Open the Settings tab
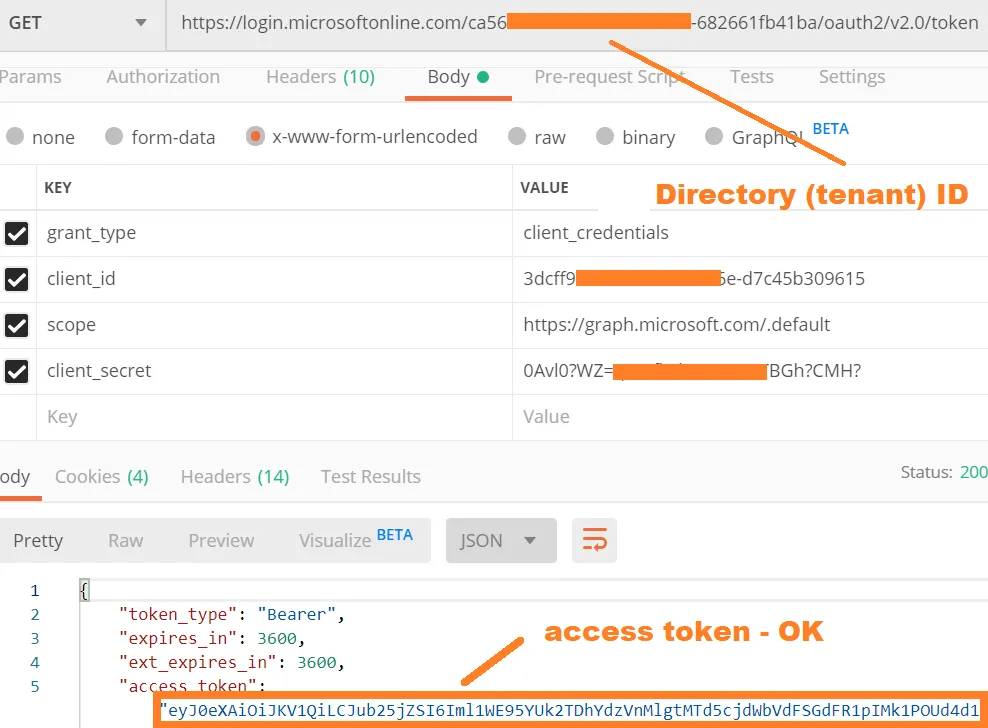This screenshot has height=728, width=988. click(852, 77)
